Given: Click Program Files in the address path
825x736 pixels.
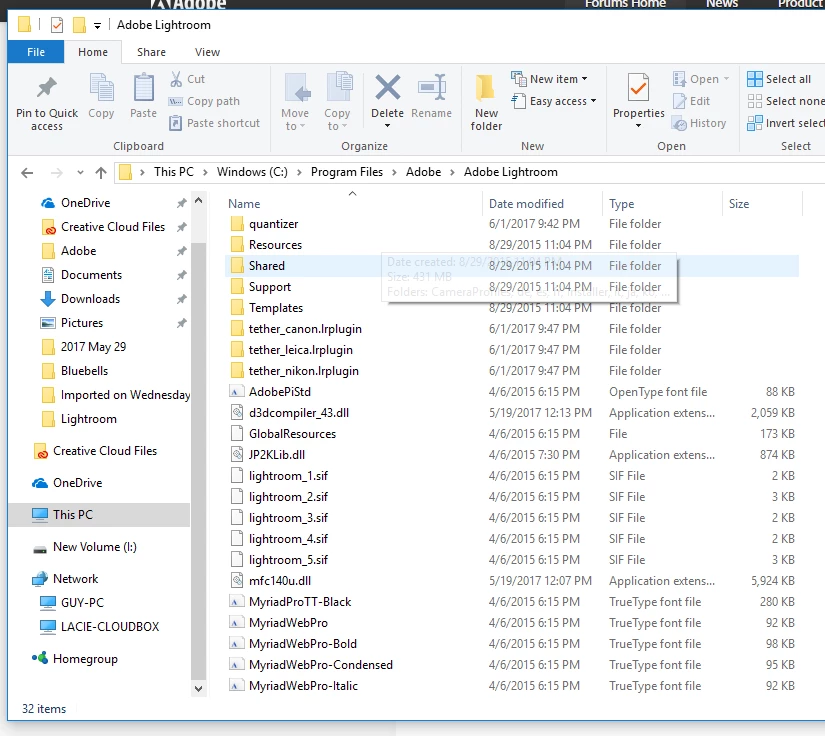Looking at the screenshot, I should pos(347,172).
